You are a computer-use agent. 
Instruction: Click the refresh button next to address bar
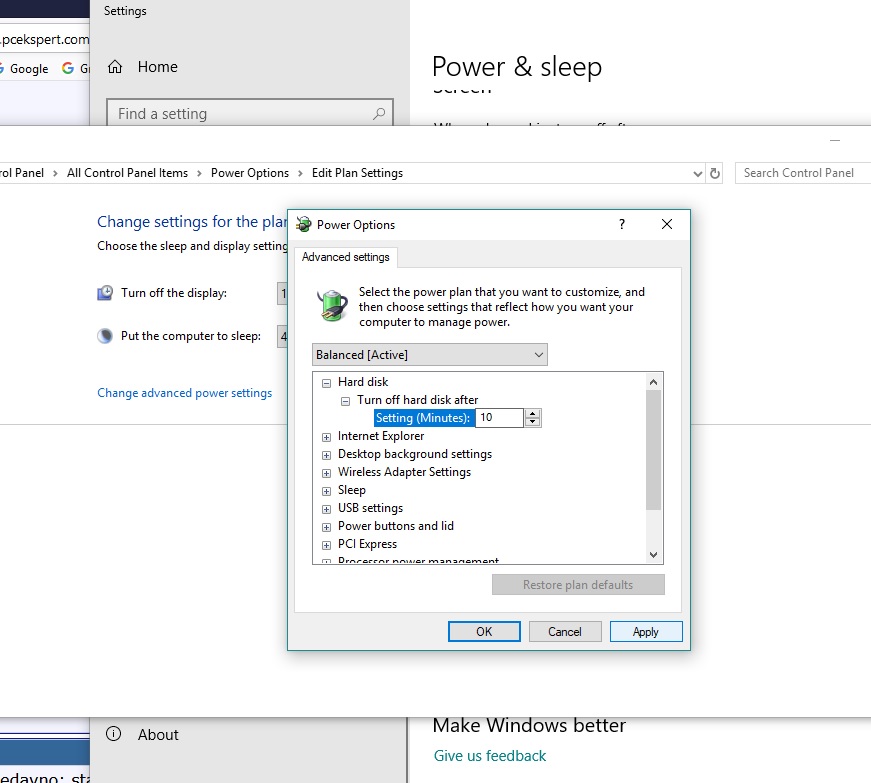pos(714,173)
